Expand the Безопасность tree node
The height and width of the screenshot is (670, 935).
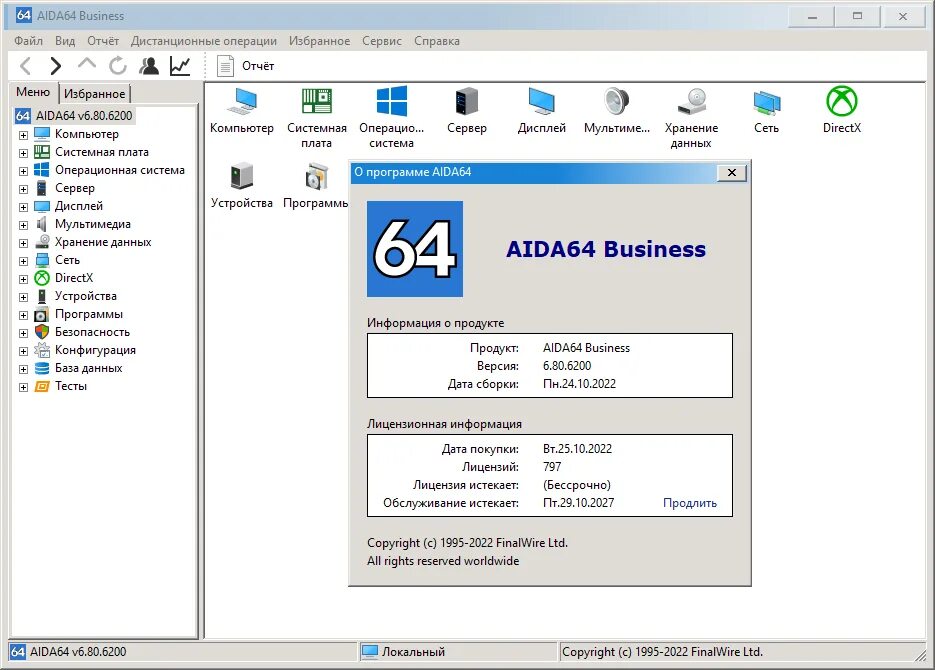click(22, 331)
